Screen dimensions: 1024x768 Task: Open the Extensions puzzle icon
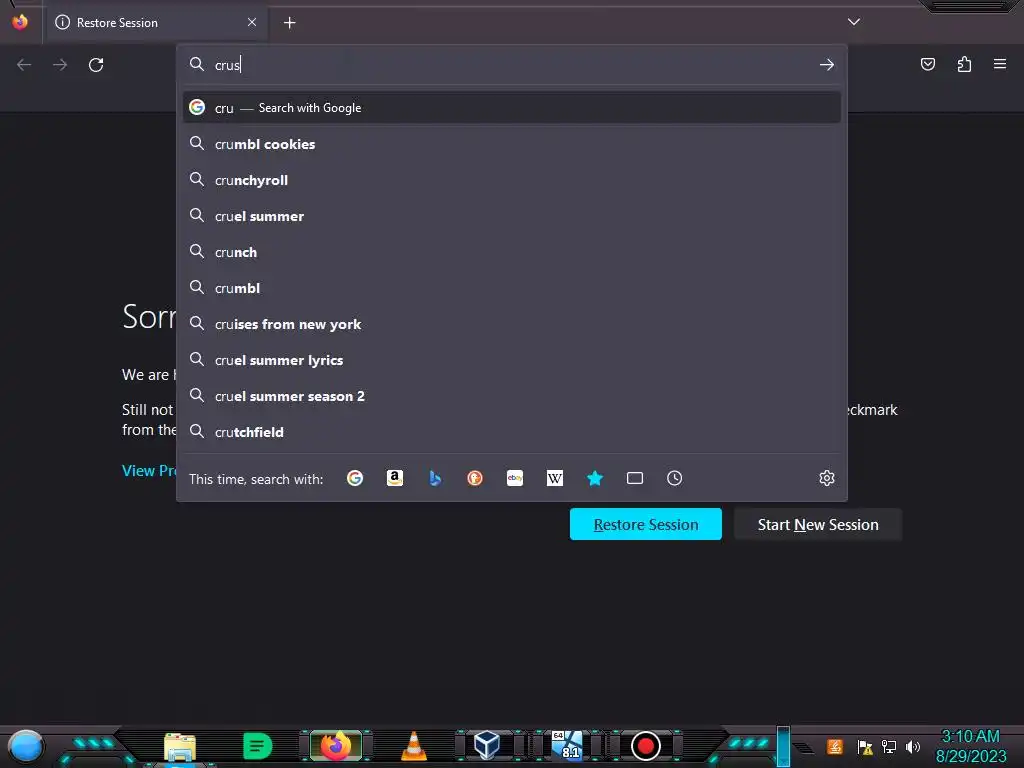tap(964, 64)
